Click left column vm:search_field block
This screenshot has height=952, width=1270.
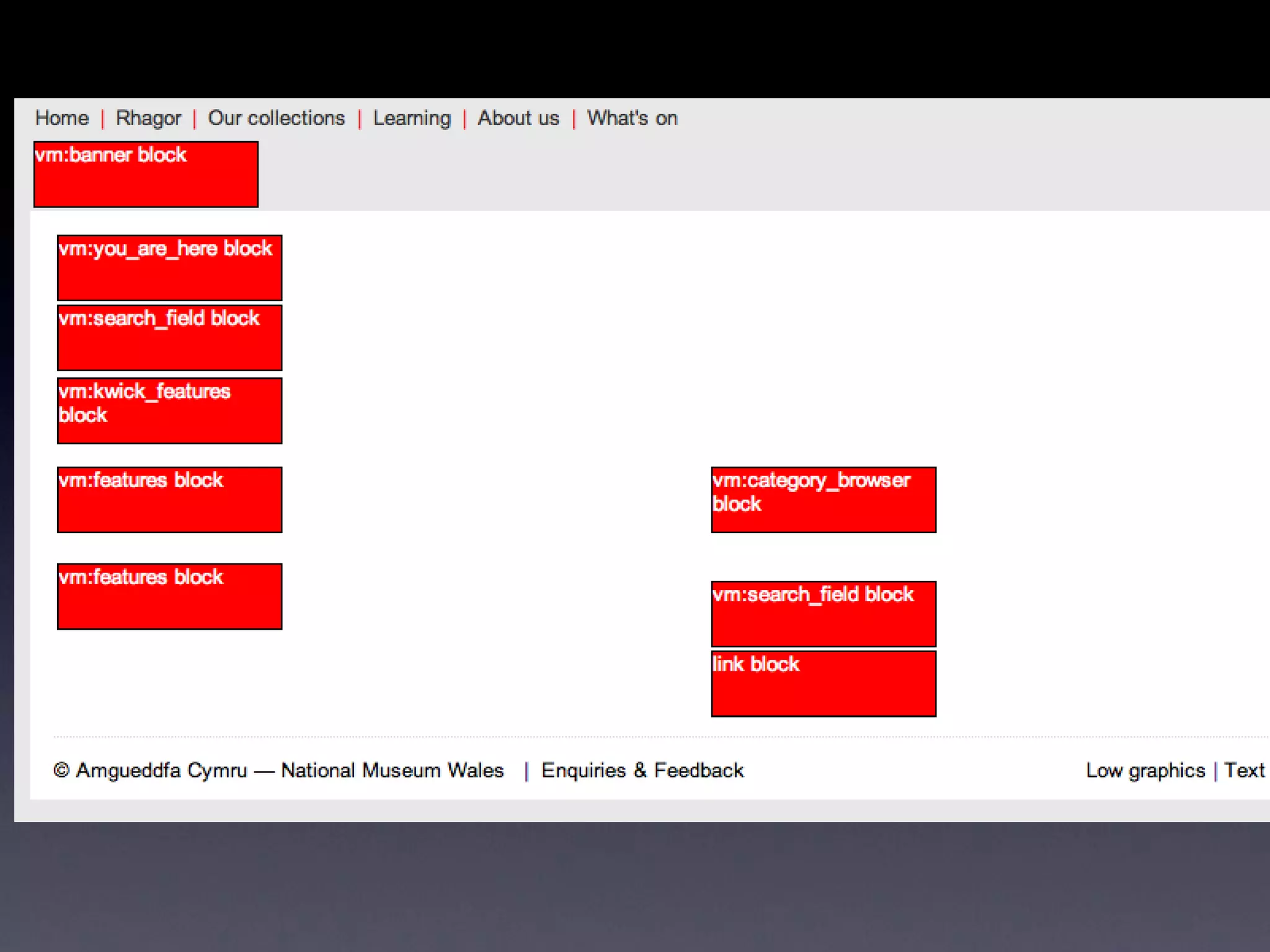click(169, 338)
